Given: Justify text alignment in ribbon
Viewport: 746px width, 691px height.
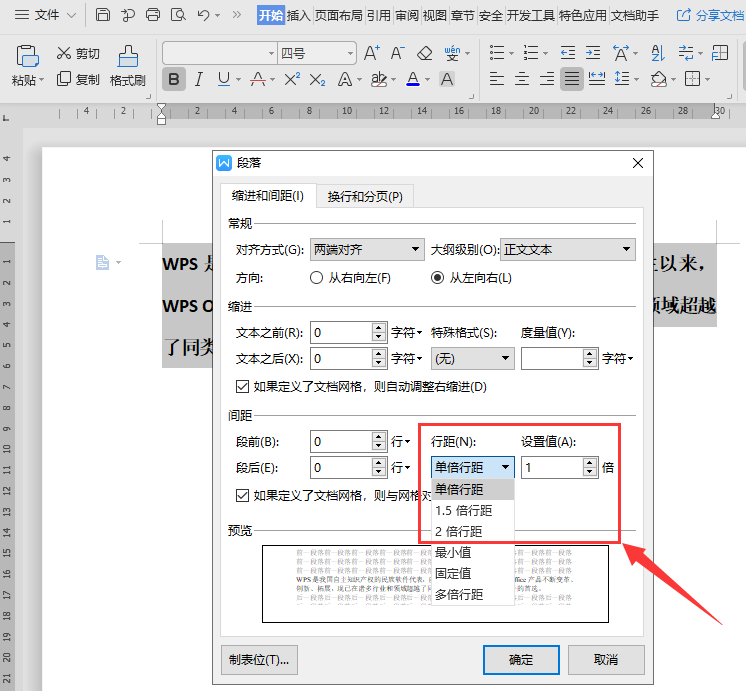Looking at the screenshot, I should pos(571,79).
